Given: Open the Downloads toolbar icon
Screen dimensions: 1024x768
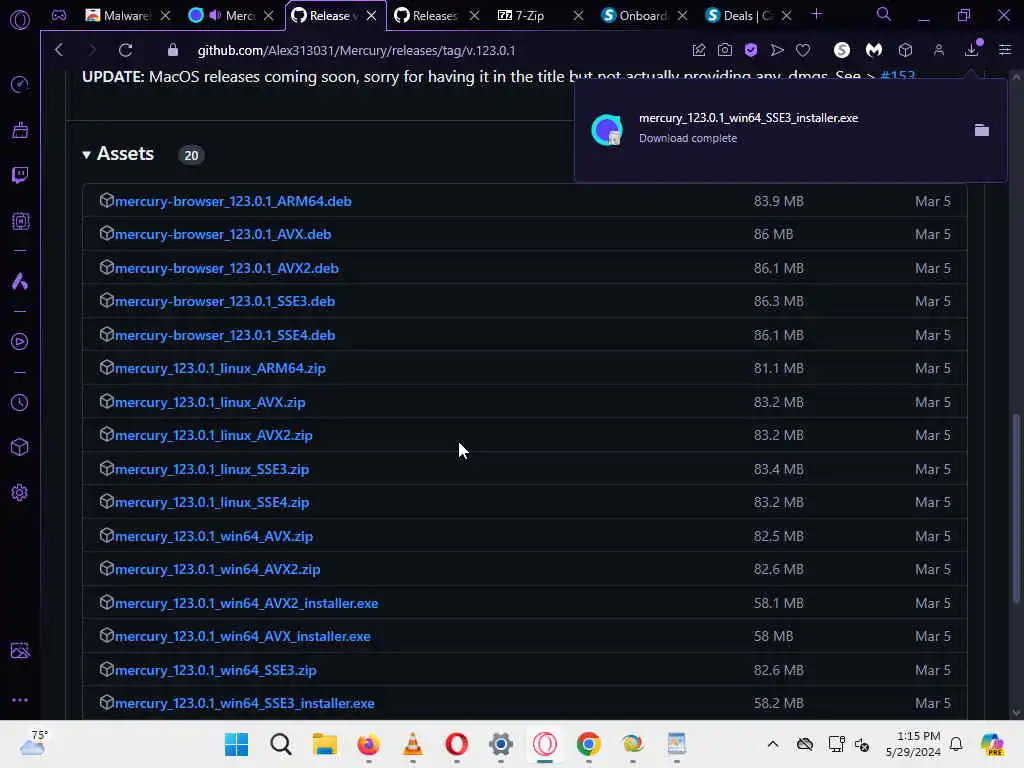Looking at the screenshot, I should (972, 49).
